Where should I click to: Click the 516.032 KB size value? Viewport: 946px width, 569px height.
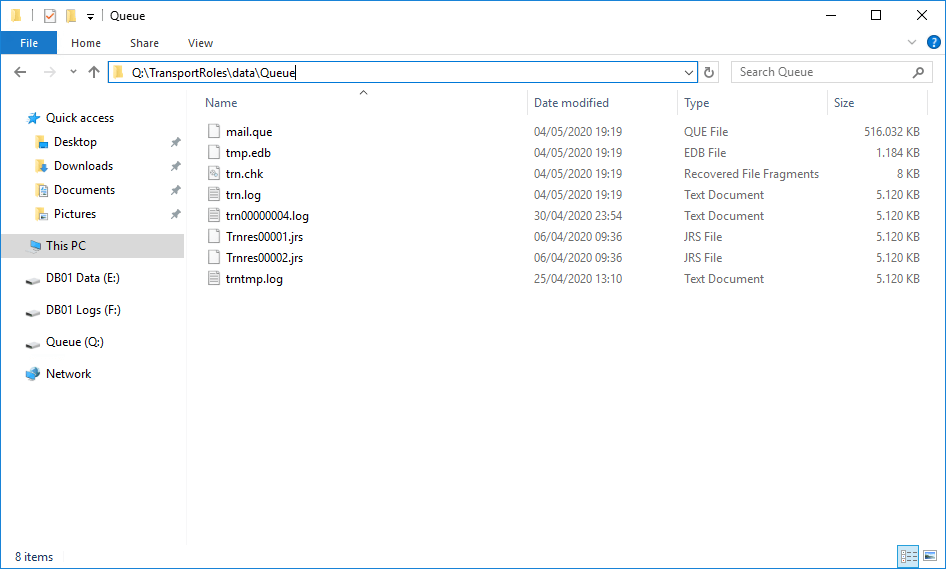892,132
